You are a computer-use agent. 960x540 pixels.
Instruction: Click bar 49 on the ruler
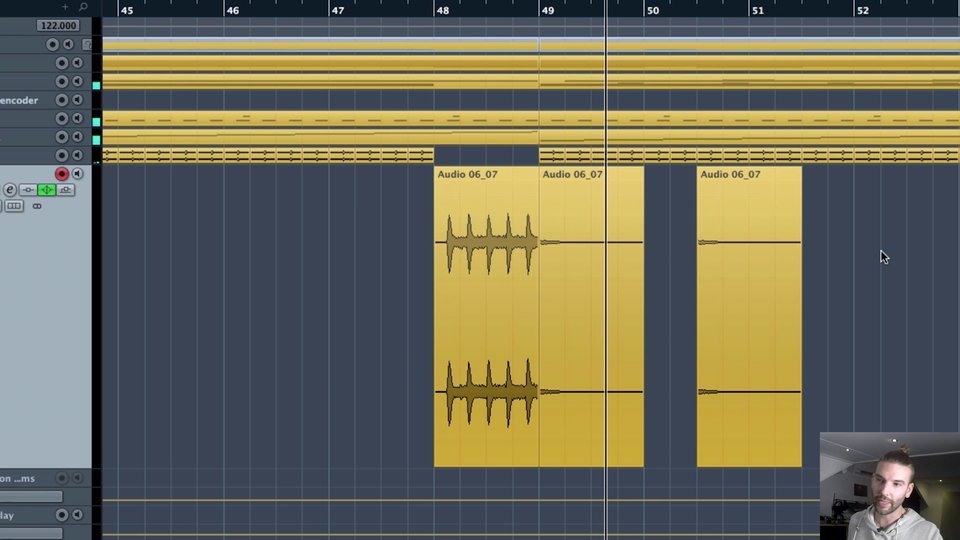click(548, 10)
